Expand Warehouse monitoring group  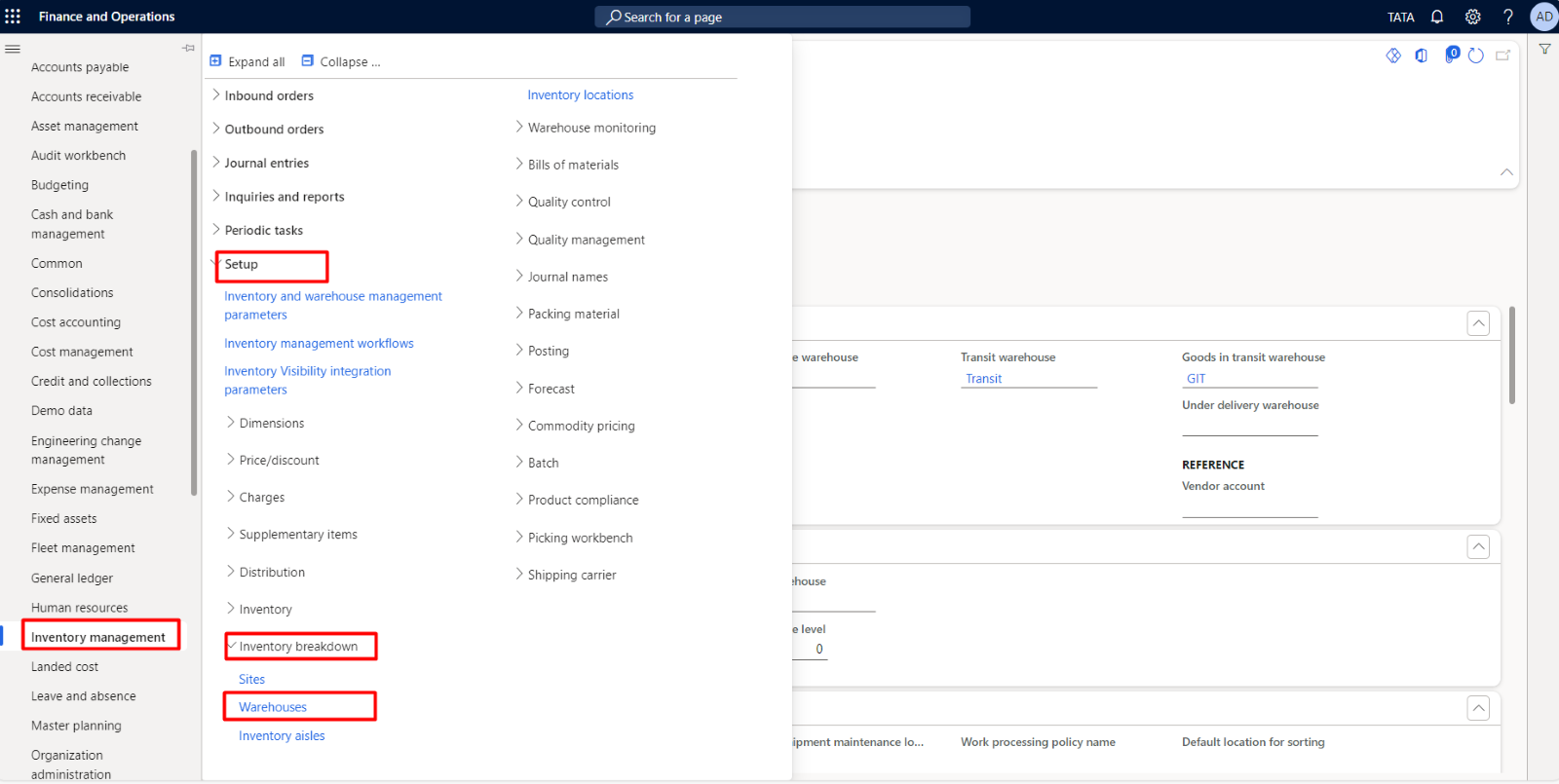tap(591, 128)
